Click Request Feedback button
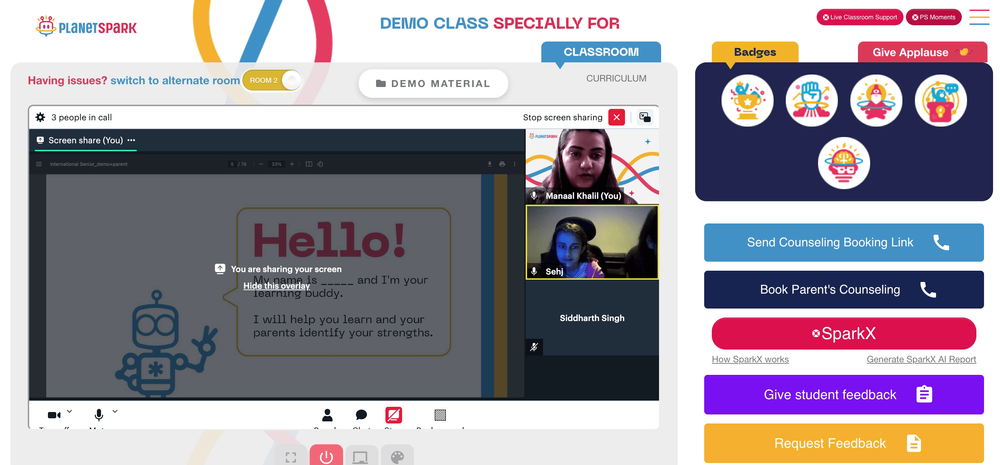The height and width of the screenshot is (465, 1000). coord(844,443)
